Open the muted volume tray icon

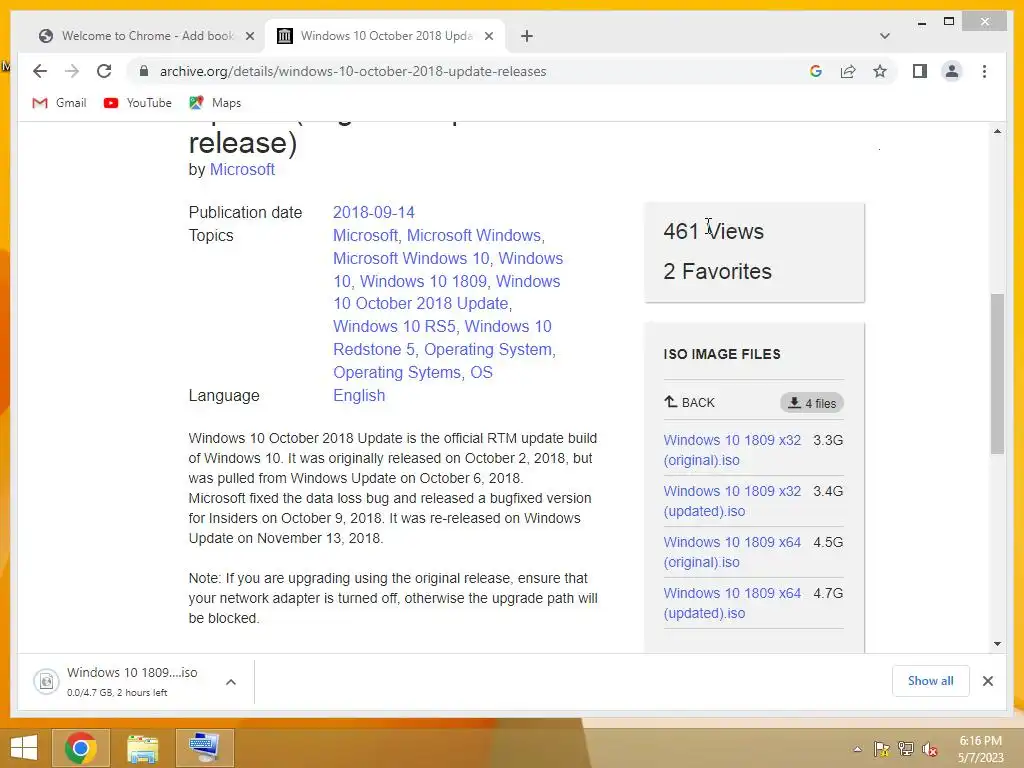[930, 749]
